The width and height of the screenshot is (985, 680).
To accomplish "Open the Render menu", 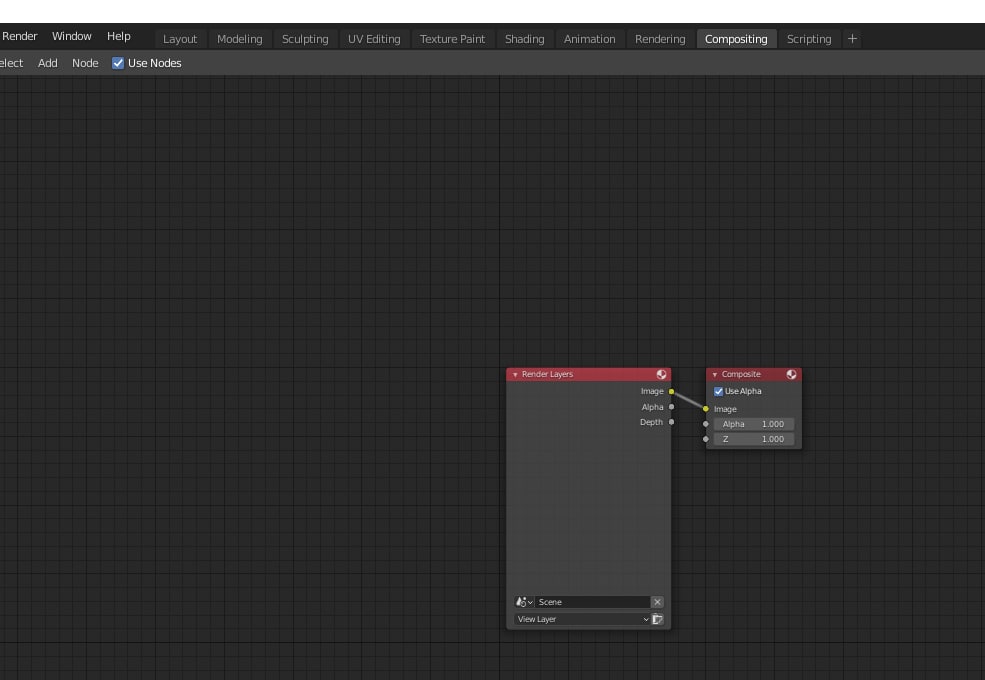I will 19,36.
